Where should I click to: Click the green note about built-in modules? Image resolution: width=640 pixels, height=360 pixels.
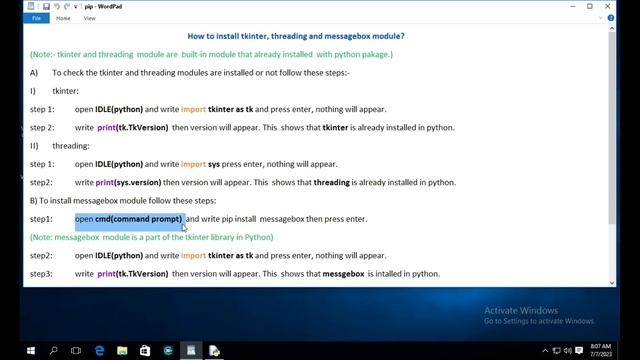pyautogui.click(x=211, y=54)
